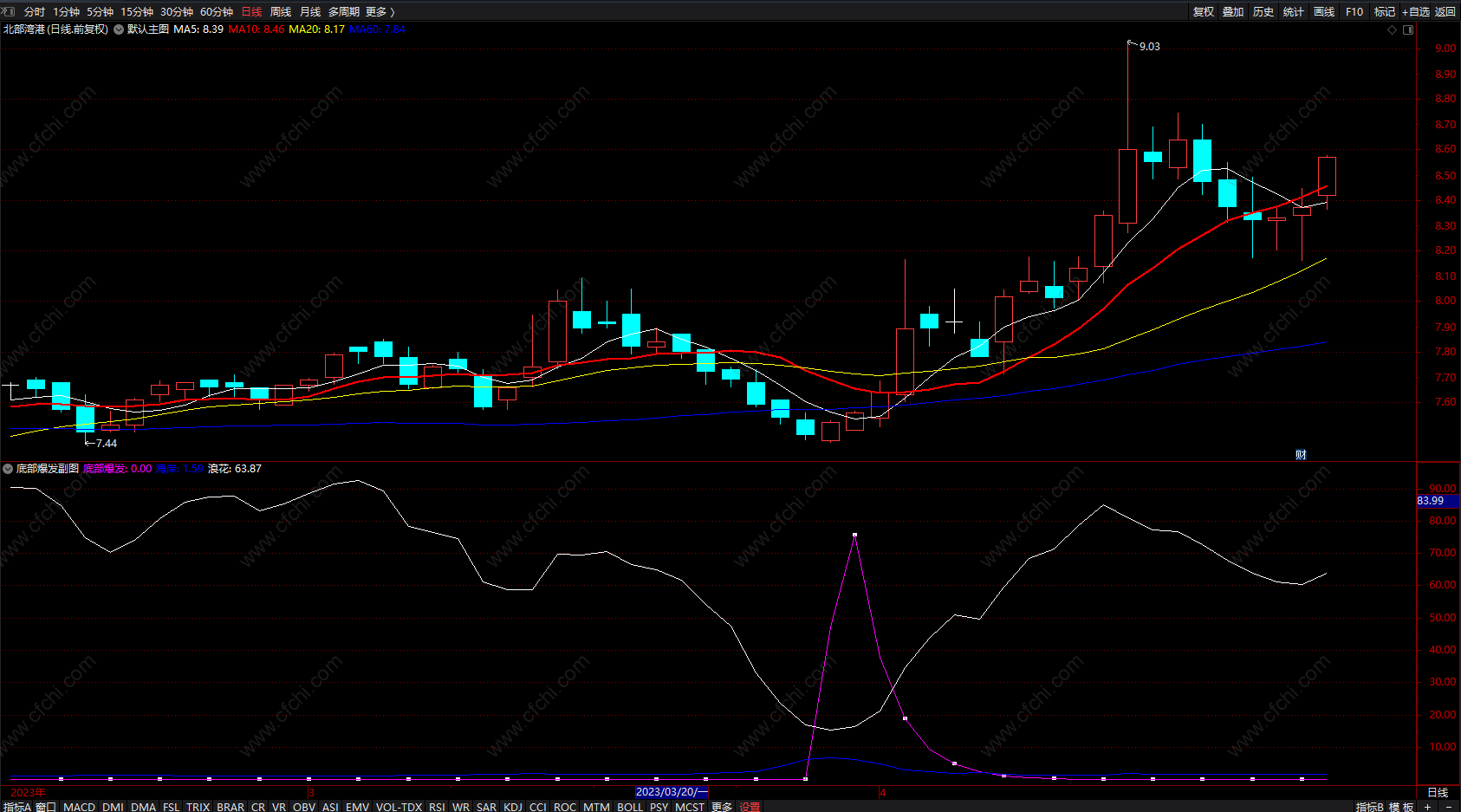1461x812 pixels.
Task: Switch to the 30分钟 timeframe
Action: 177,12
